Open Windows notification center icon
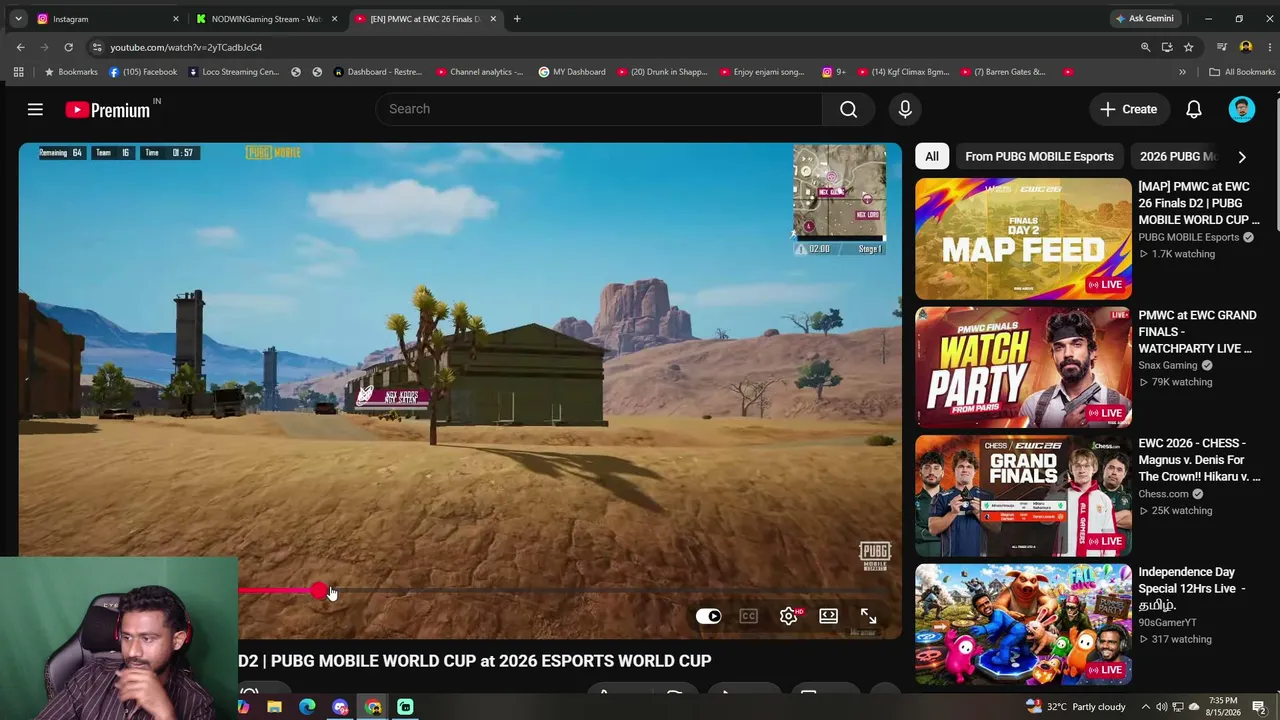The width and height of the screenshot is (1280, 720). (x=1260, y=707)
